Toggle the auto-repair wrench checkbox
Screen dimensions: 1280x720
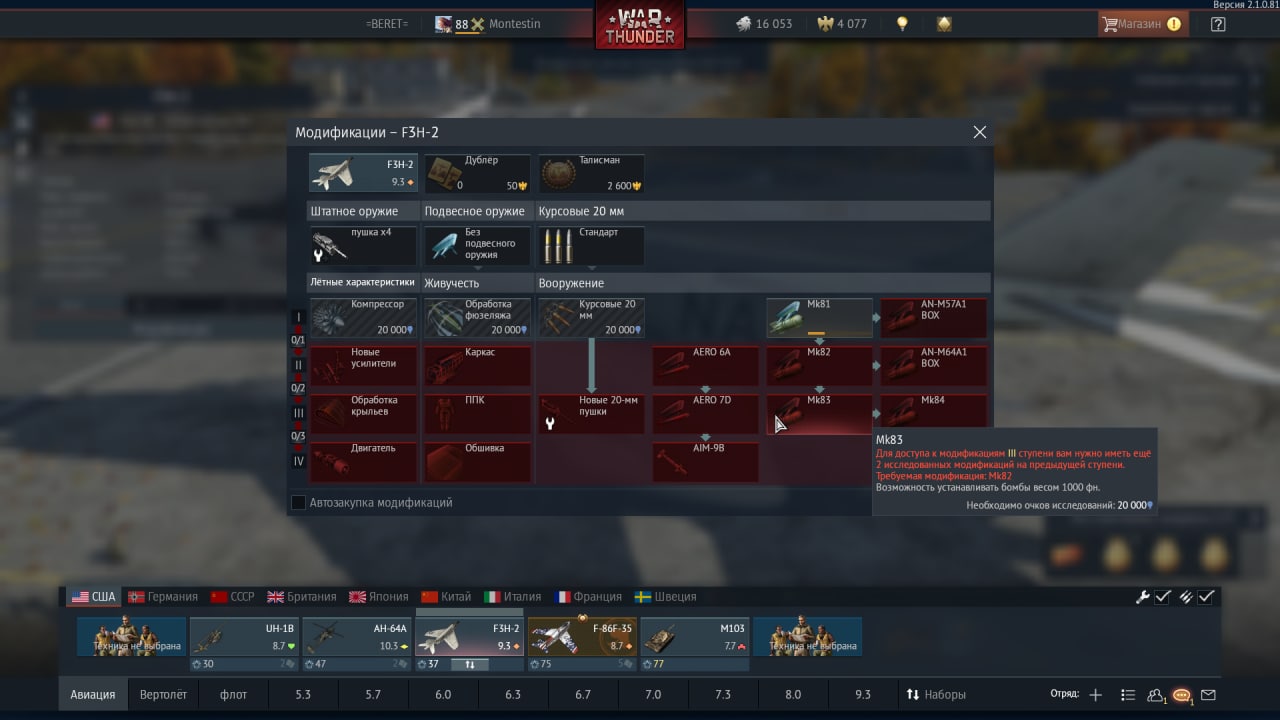[x=1163, y=597]
